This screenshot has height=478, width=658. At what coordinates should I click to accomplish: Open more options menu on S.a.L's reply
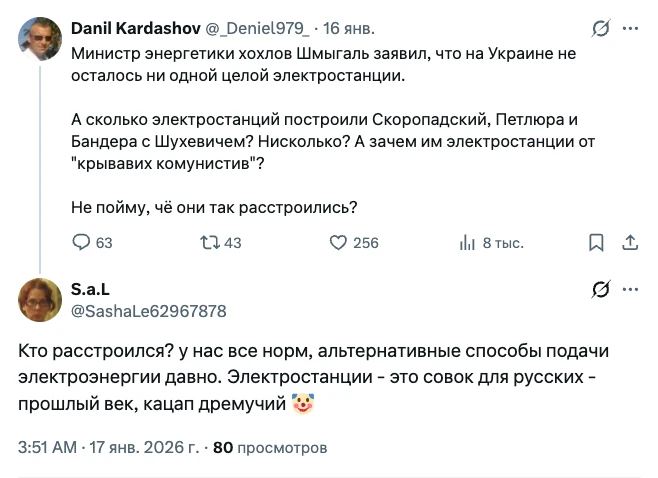(x=630, y=290)
